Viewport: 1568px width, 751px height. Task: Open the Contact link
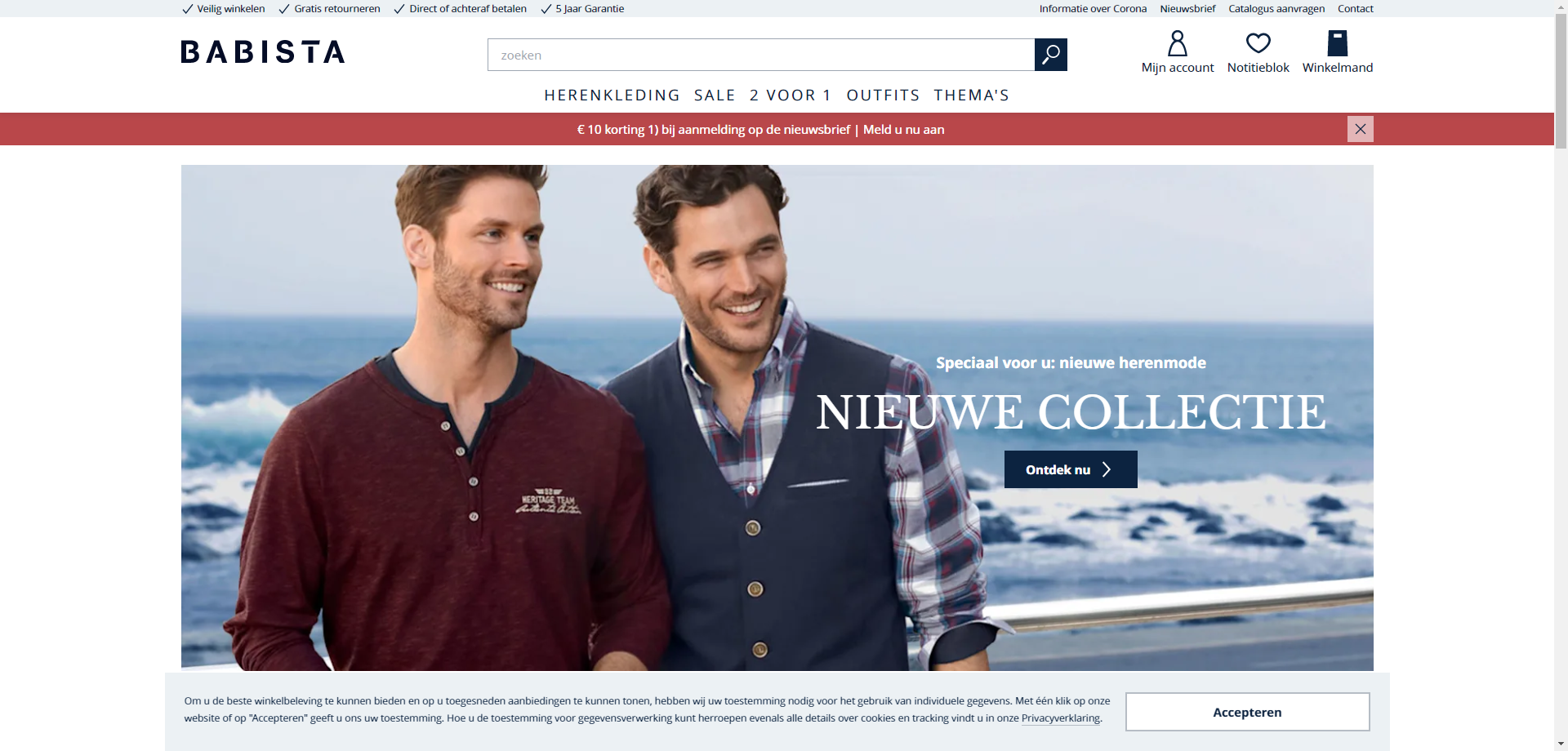(x=1355, y=9)
